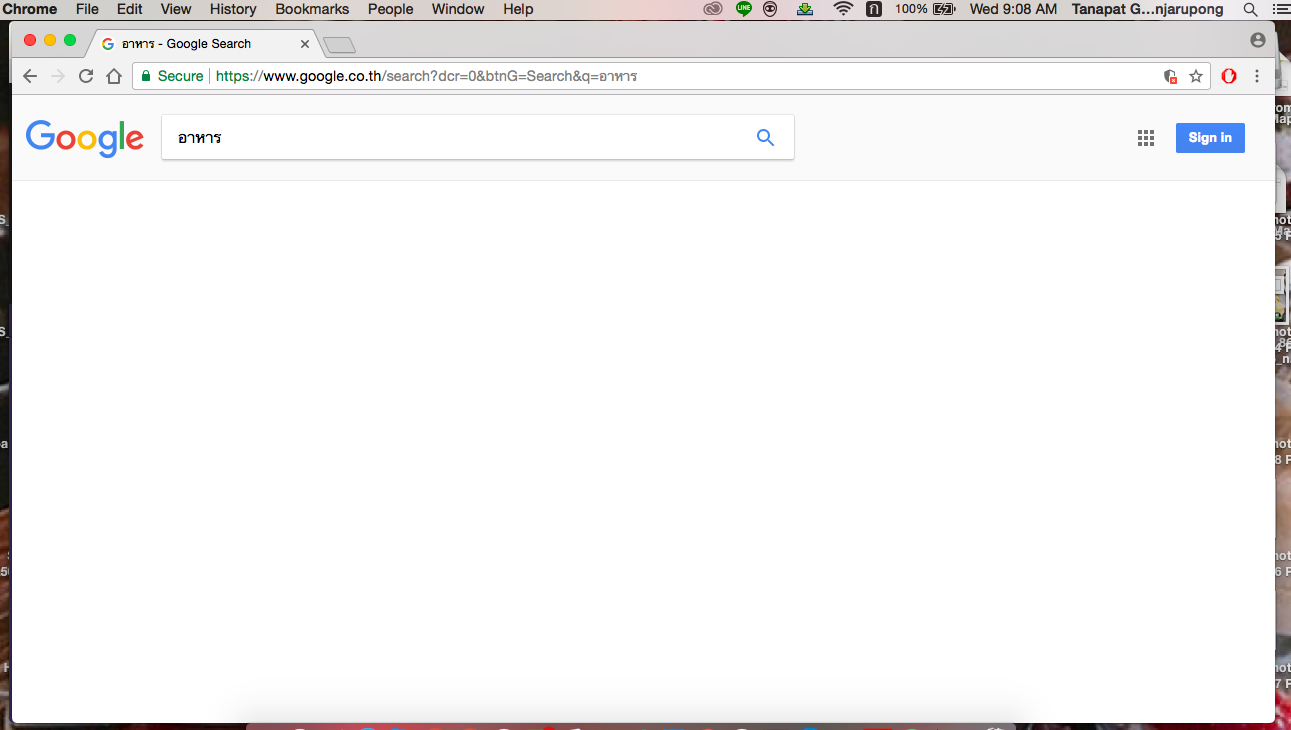
Task: Reload the current page
Action: (x=86, y=76)
